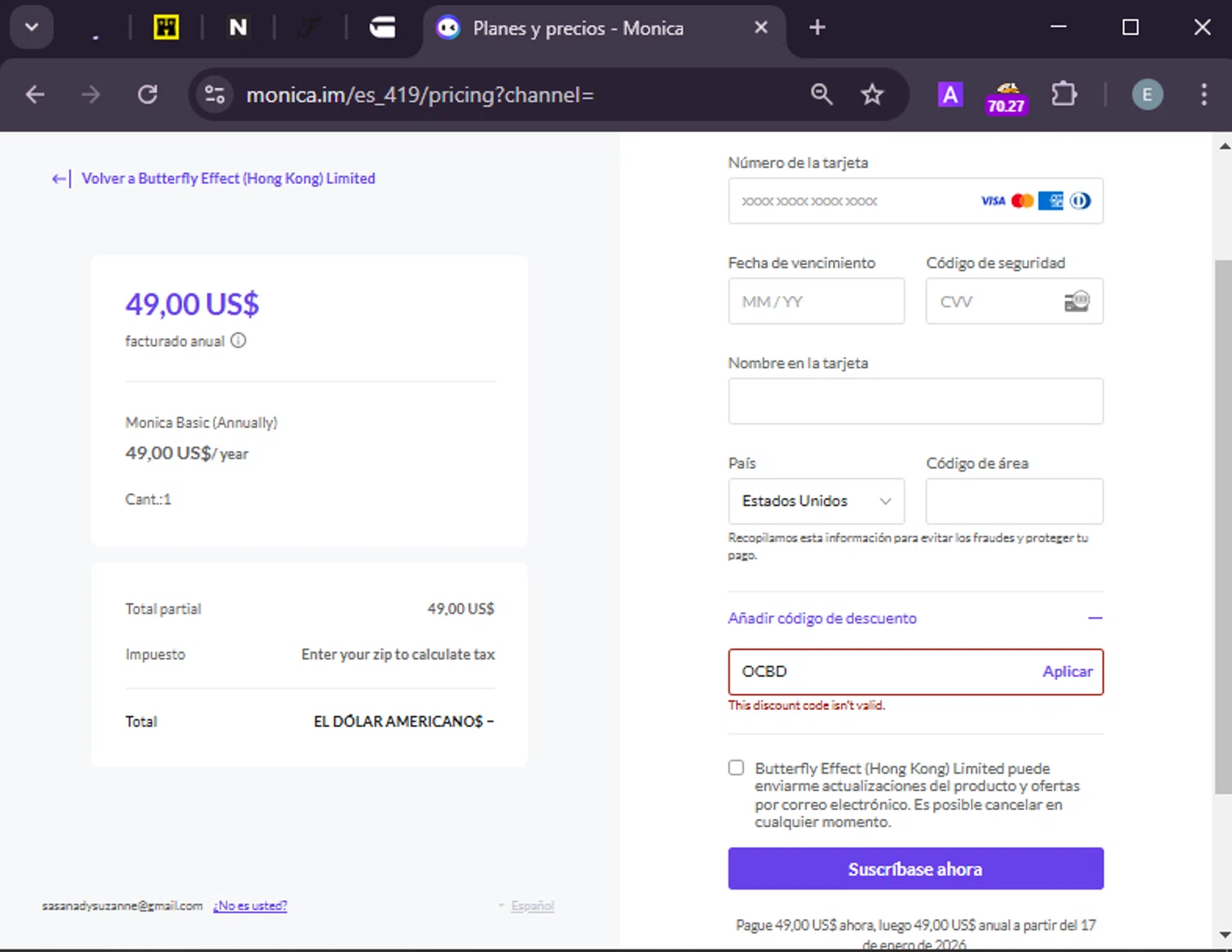This screenshot has height=952, width=1232.
Task: Go back to the previous page
Action: tap(35, 94)
